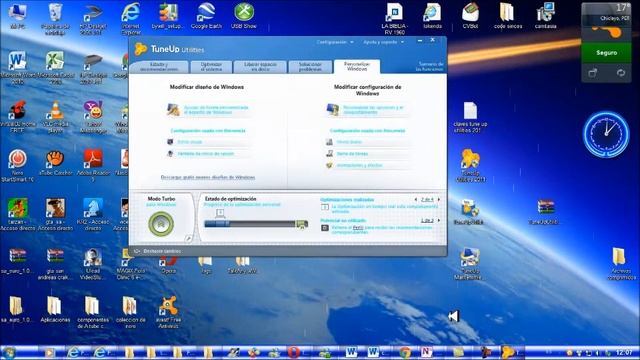Screen dimensions: 640x360
Task: Select Microsoft Excel desktop shortcut
Action: pyautogui.click(x=55, y=67)
